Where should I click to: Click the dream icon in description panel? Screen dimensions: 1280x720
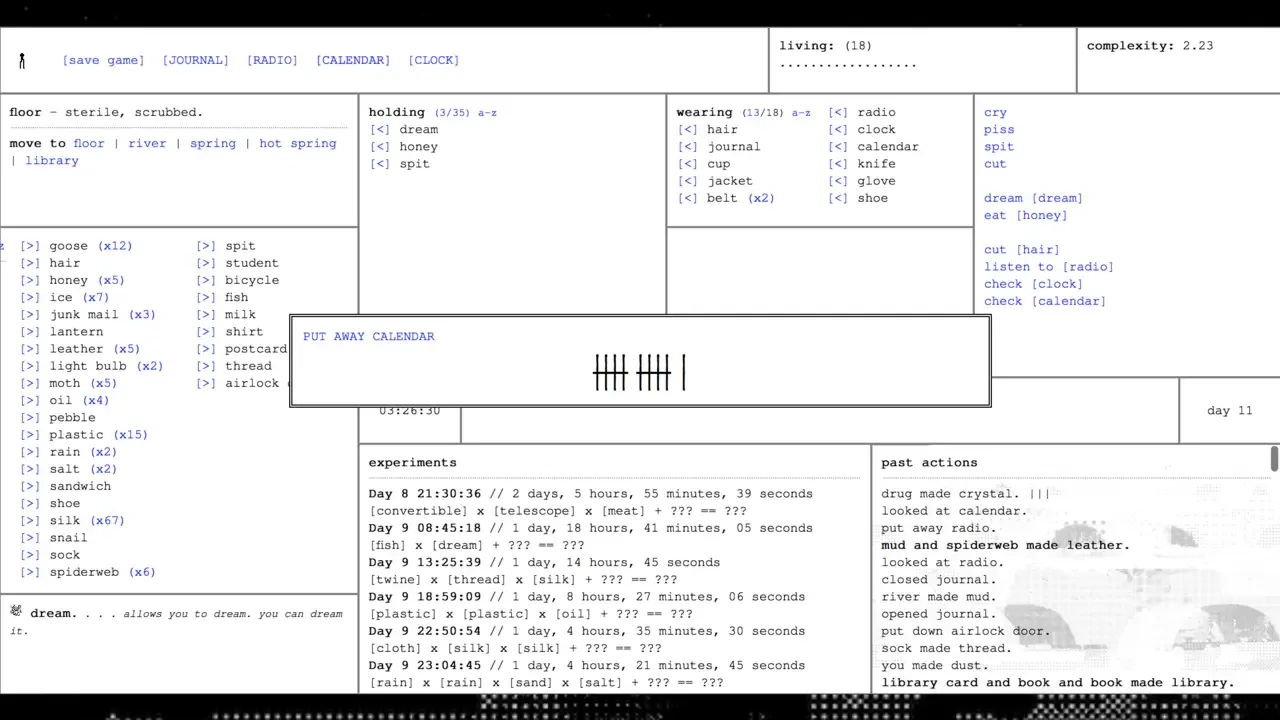[16, 611]
